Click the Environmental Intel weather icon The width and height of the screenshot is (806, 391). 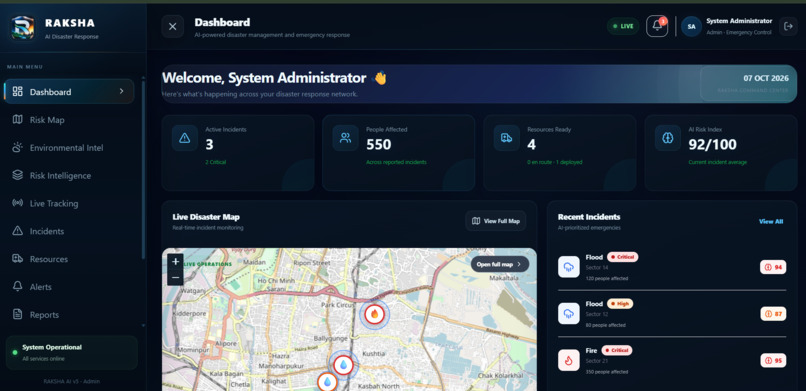[x=17, y=147]
